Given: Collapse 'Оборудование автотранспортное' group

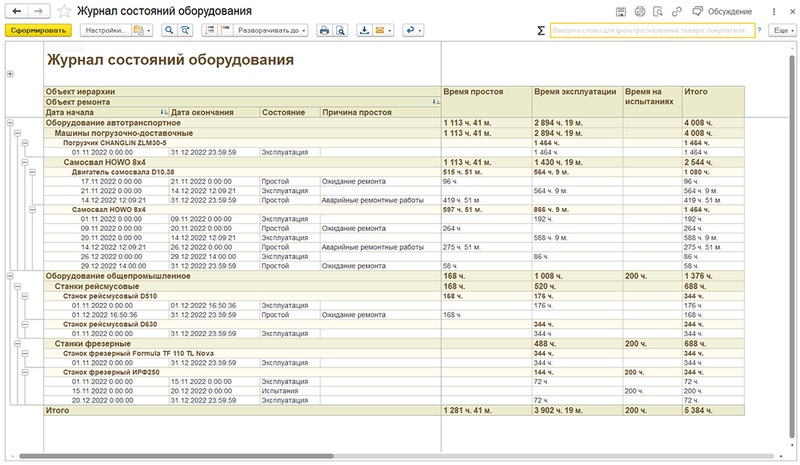Looking at the screenshot, I should coord(9,124).
